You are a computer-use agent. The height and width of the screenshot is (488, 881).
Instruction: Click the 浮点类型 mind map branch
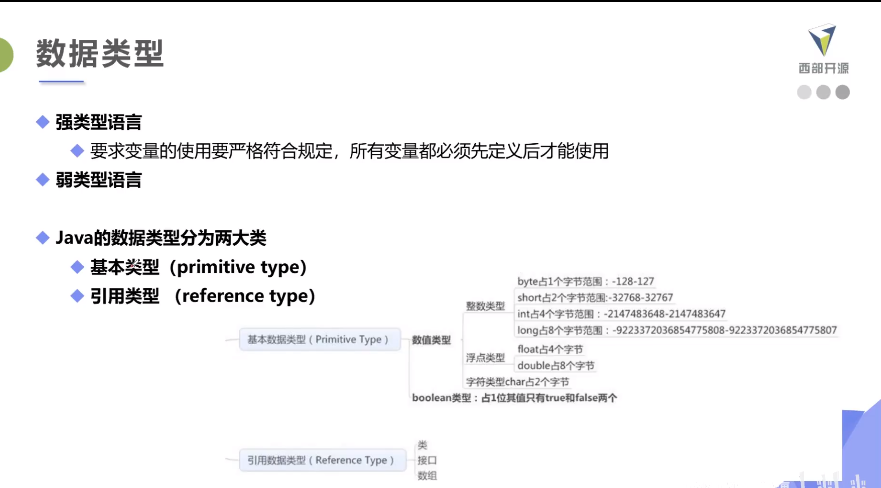485,358
